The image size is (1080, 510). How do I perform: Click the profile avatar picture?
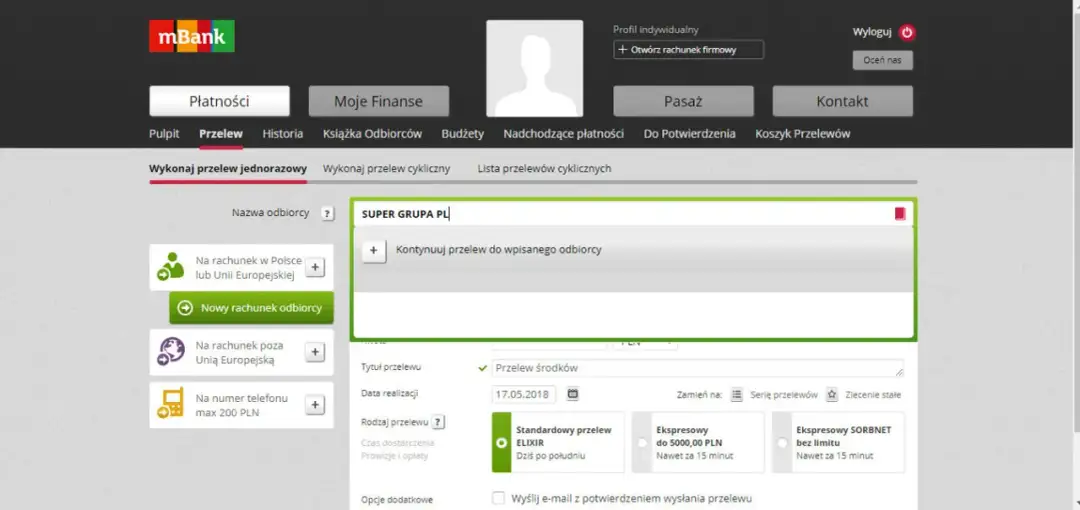coord(534,68)
